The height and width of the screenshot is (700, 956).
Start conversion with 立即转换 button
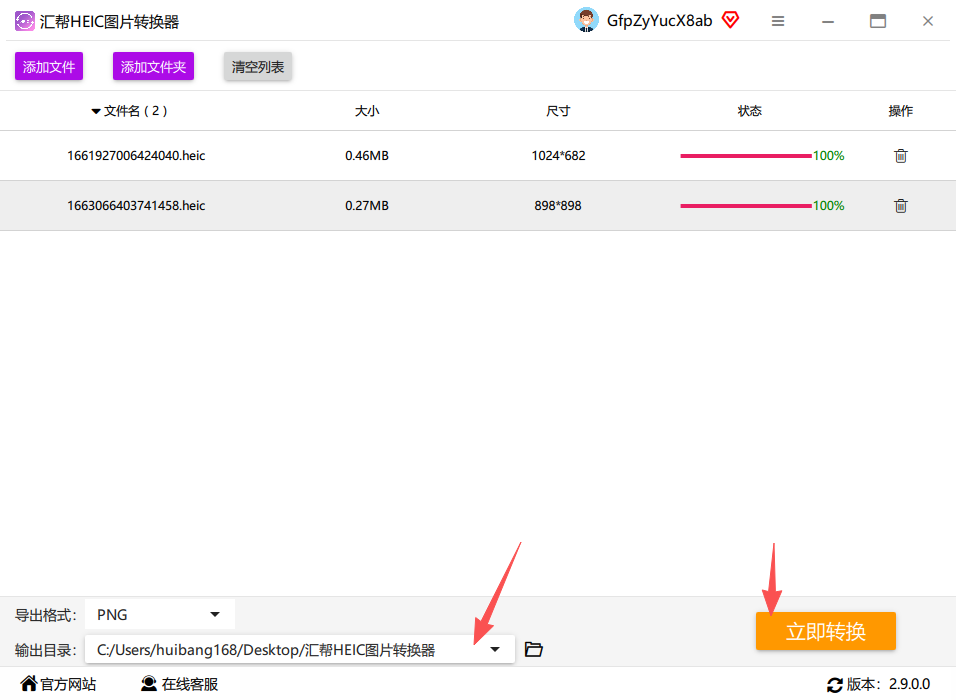pyautogui.click(x=826, y=631)
